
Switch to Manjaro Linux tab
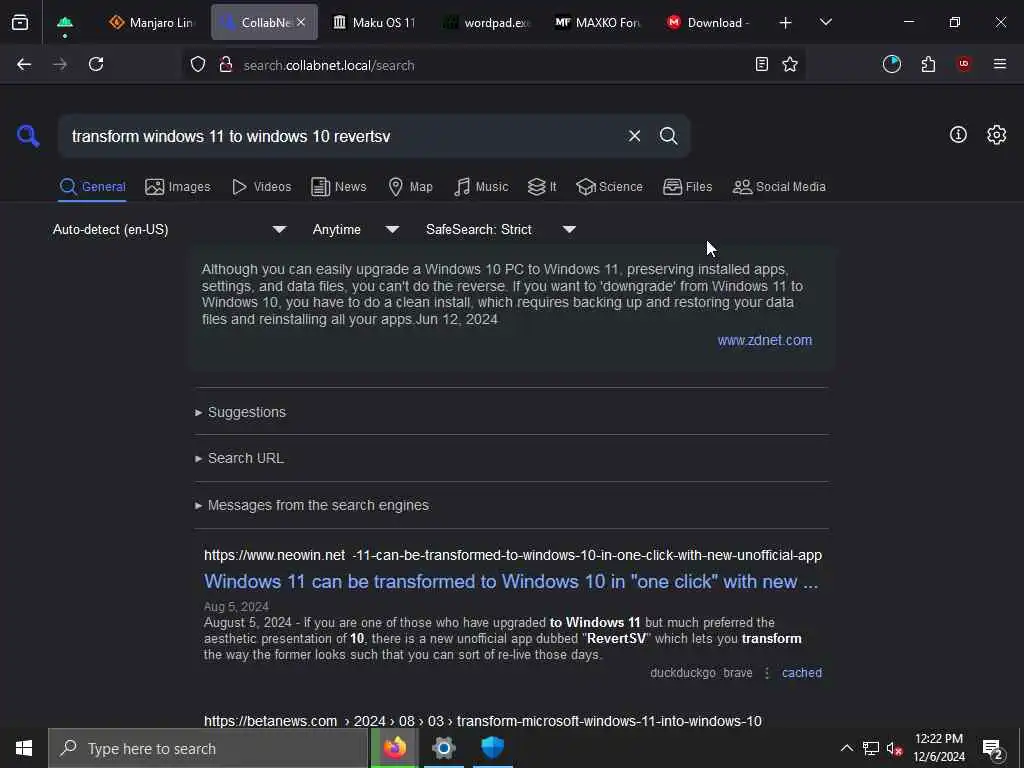tap(151, 22)
